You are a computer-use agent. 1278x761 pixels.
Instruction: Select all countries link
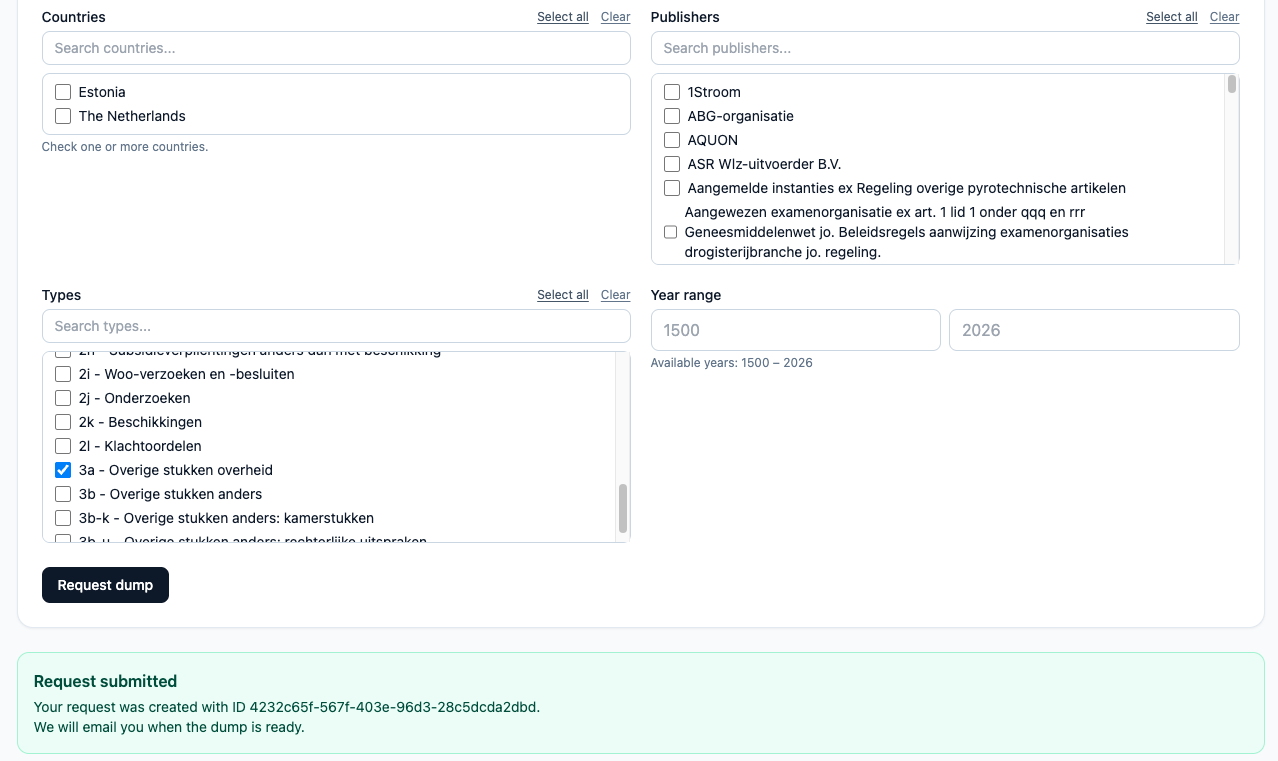(562, 17)
